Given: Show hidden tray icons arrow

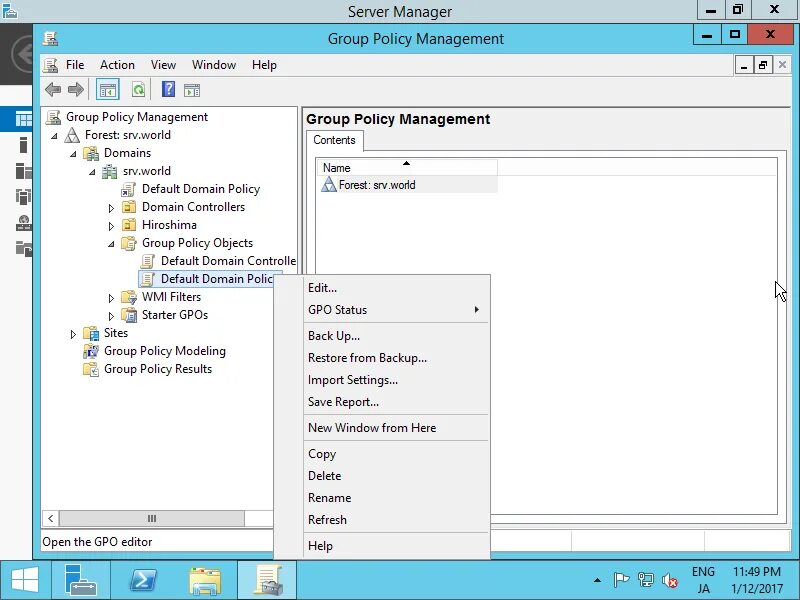Looking at the screenshot, I should click(x=597, y=580).
